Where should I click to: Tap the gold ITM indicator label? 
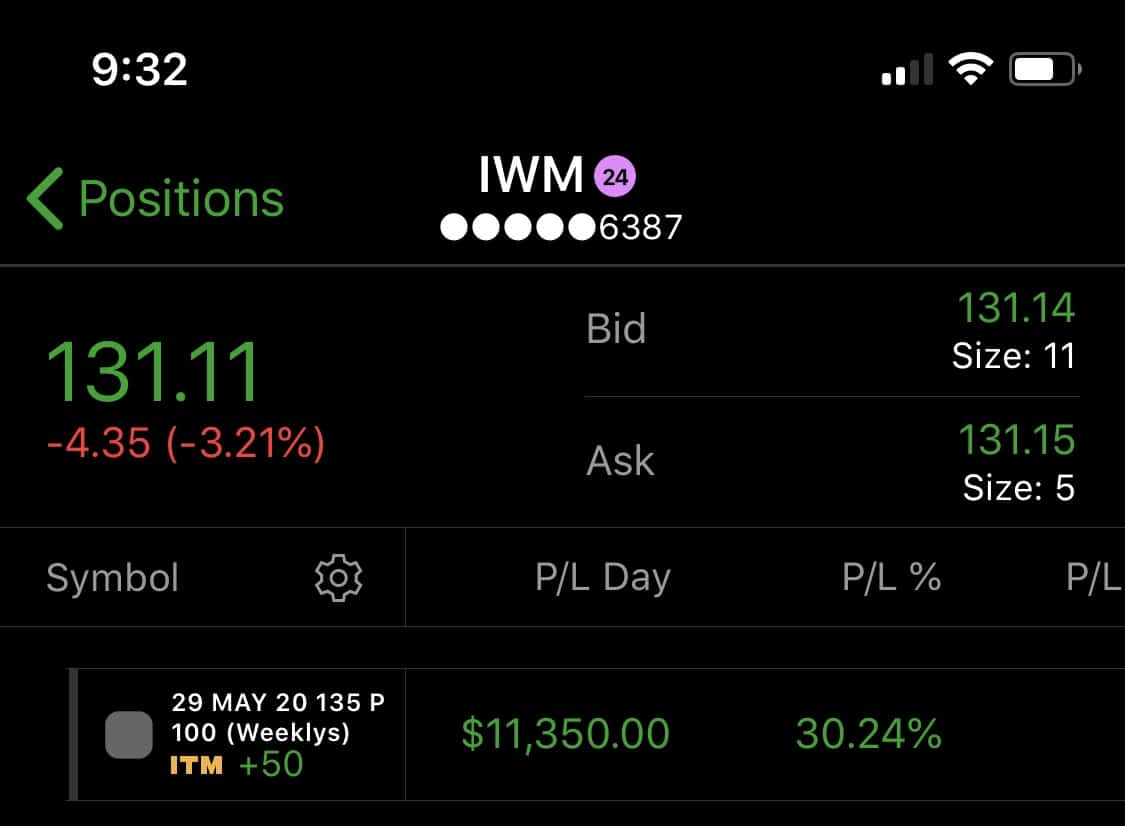(x=197, y=765)
